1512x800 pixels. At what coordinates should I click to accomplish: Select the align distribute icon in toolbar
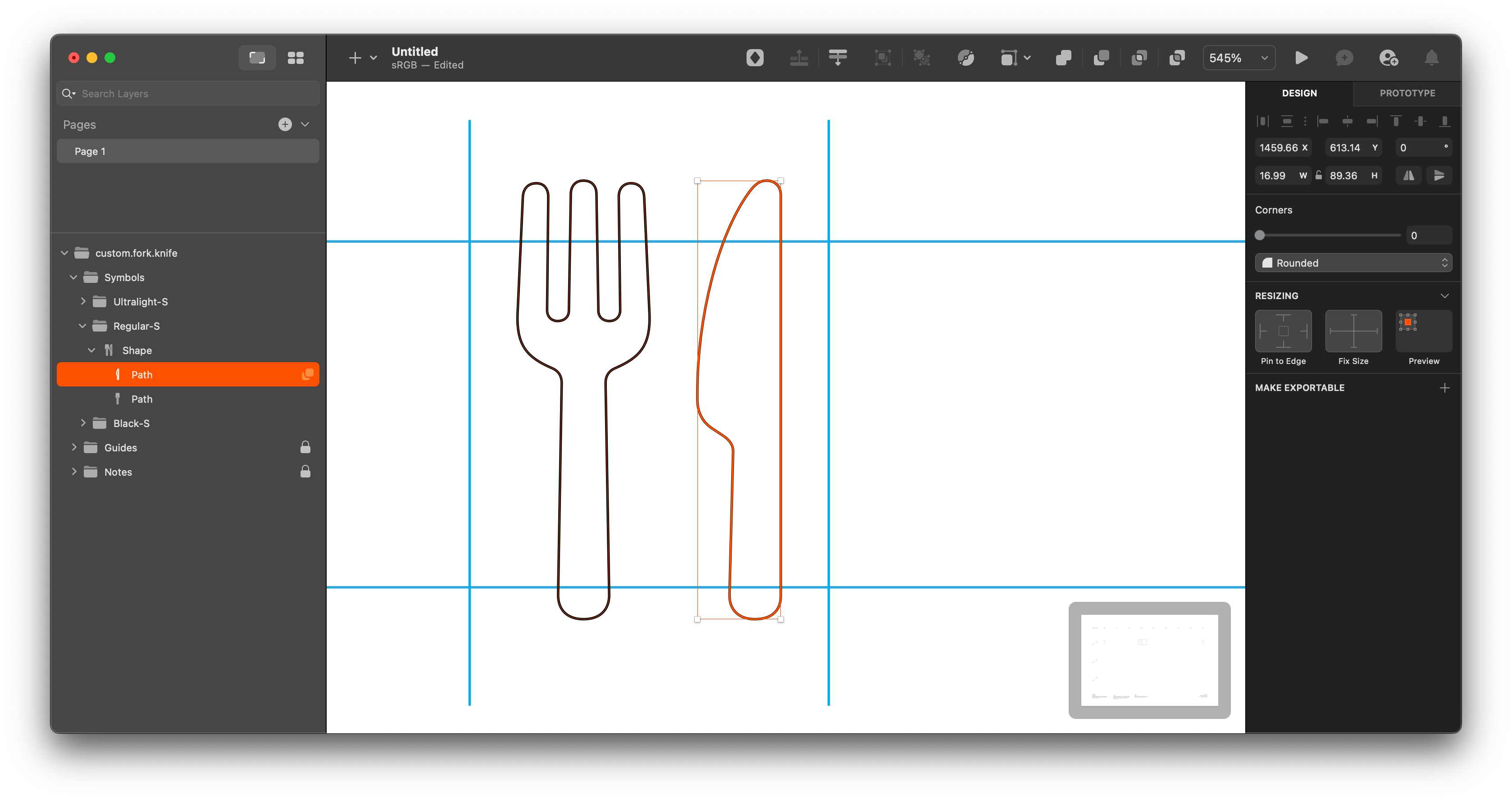coord(838,57)
